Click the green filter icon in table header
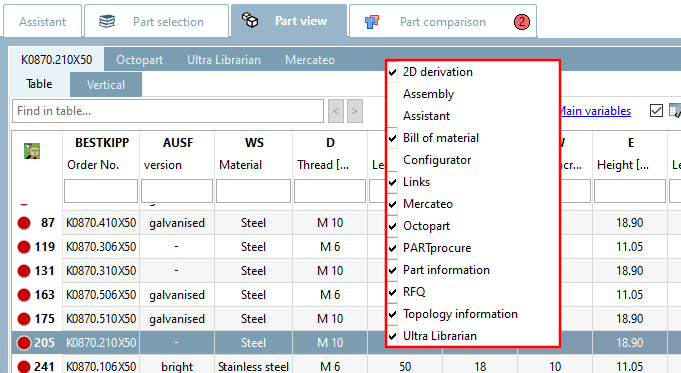The height and width of the screenshot is (373, 681). click(32, 151)
